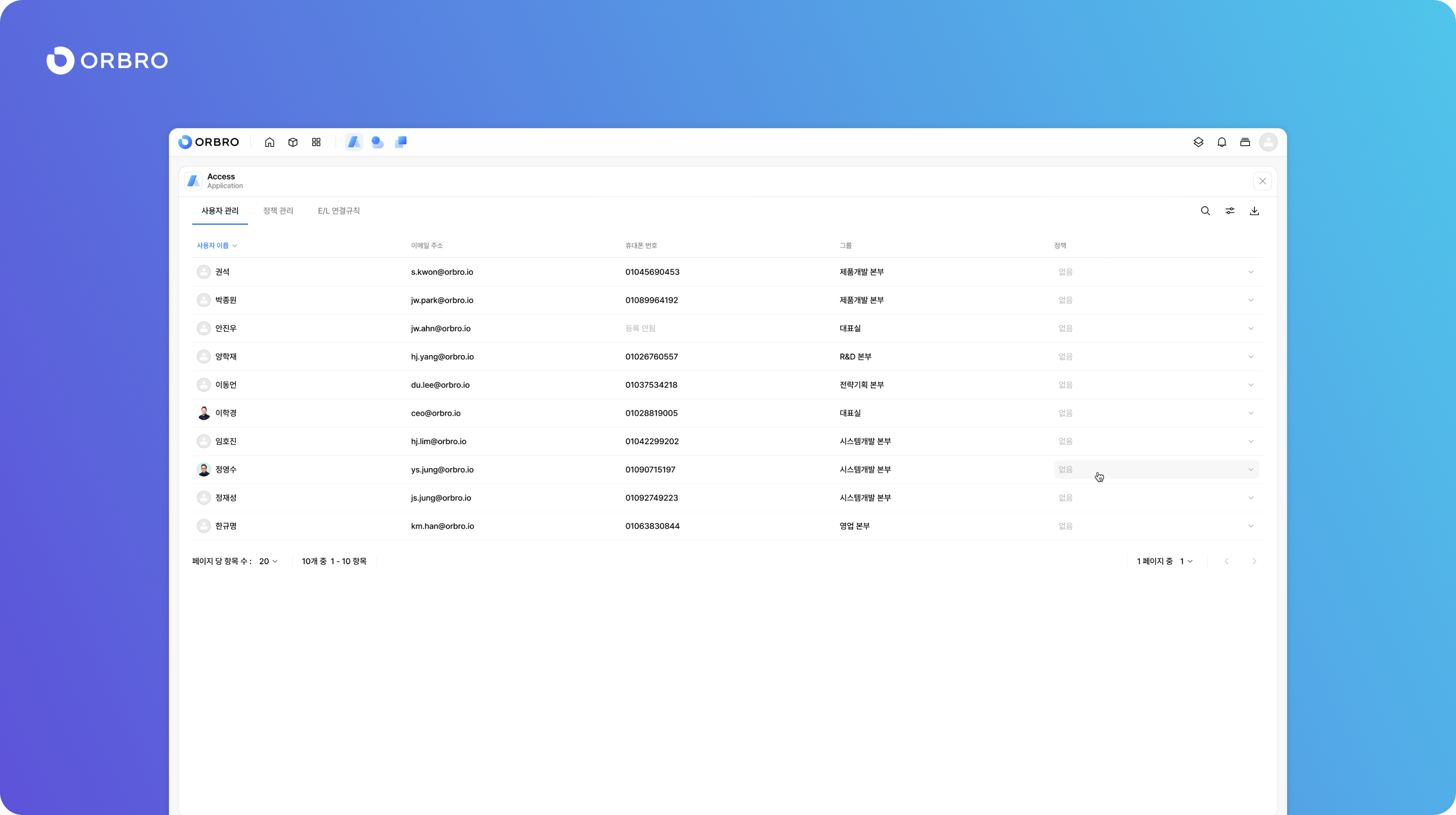This screenshot has height=815, width=1456.
Task: Open the filter sliders icon
Action: [x=1230, y=211]
